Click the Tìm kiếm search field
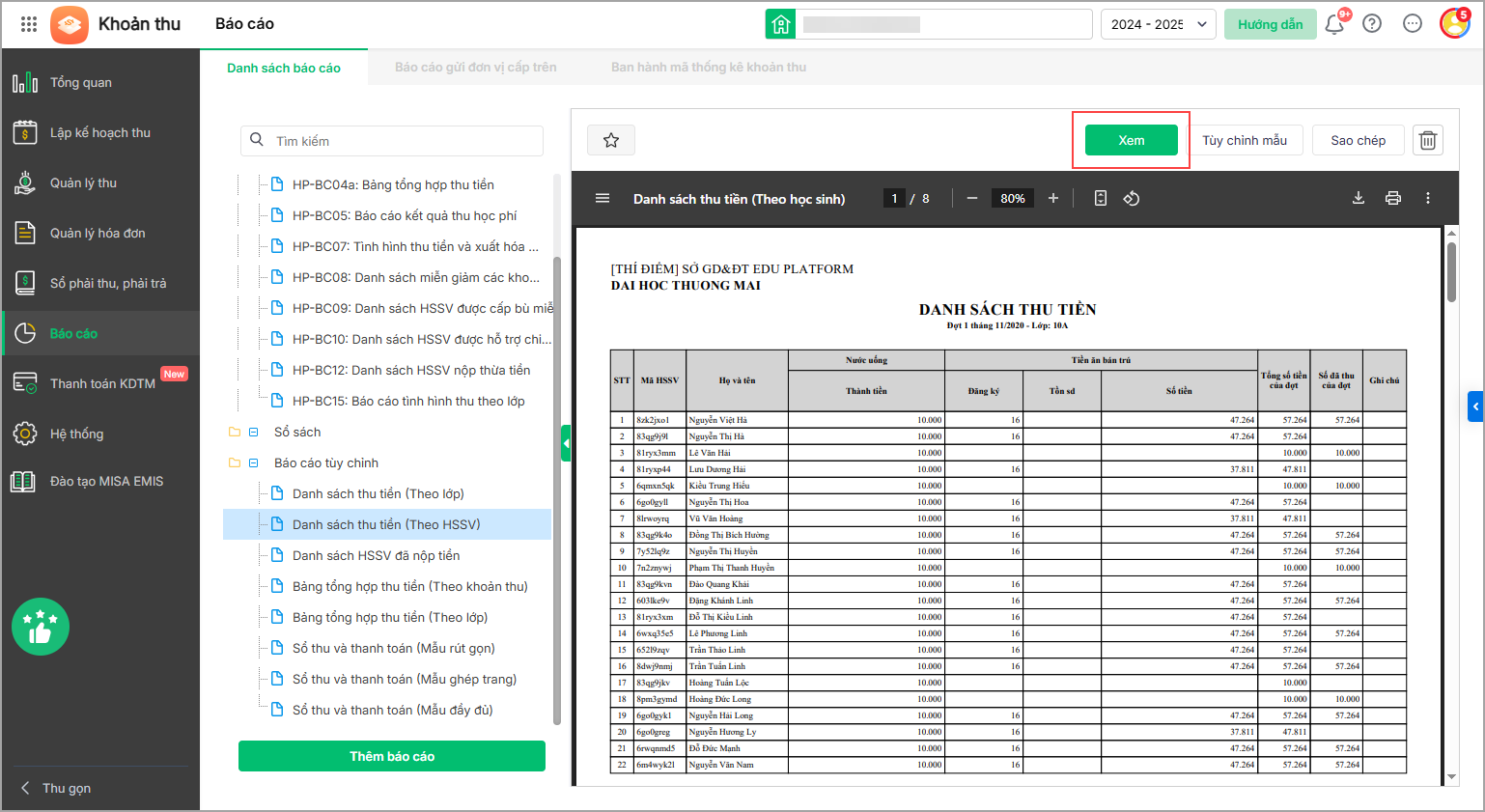1485x812 pixels. click(392, 141)
